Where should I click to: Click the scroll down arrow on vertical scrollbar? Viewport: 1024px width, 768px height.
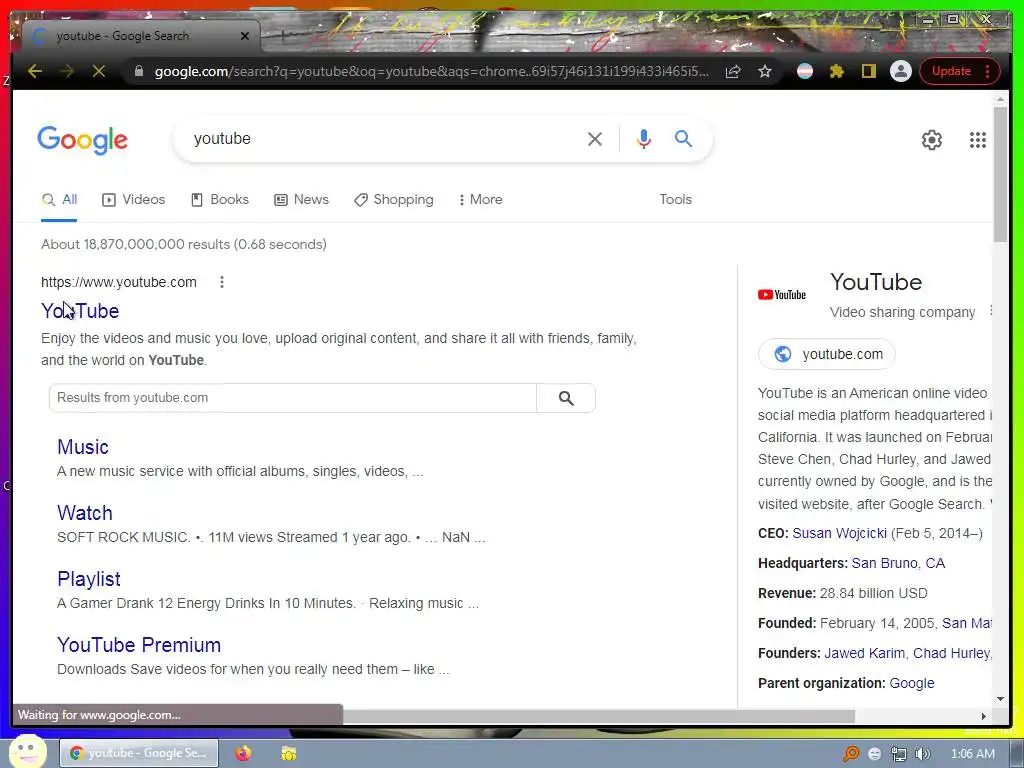[x=1000, y=699]
